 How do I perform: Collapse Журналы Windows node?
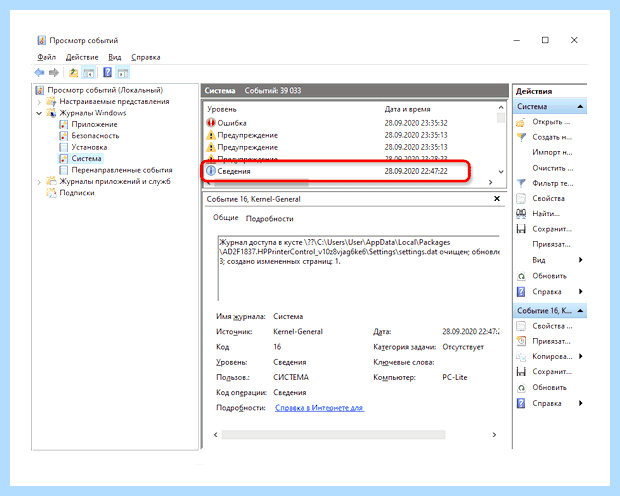(39, 113)
